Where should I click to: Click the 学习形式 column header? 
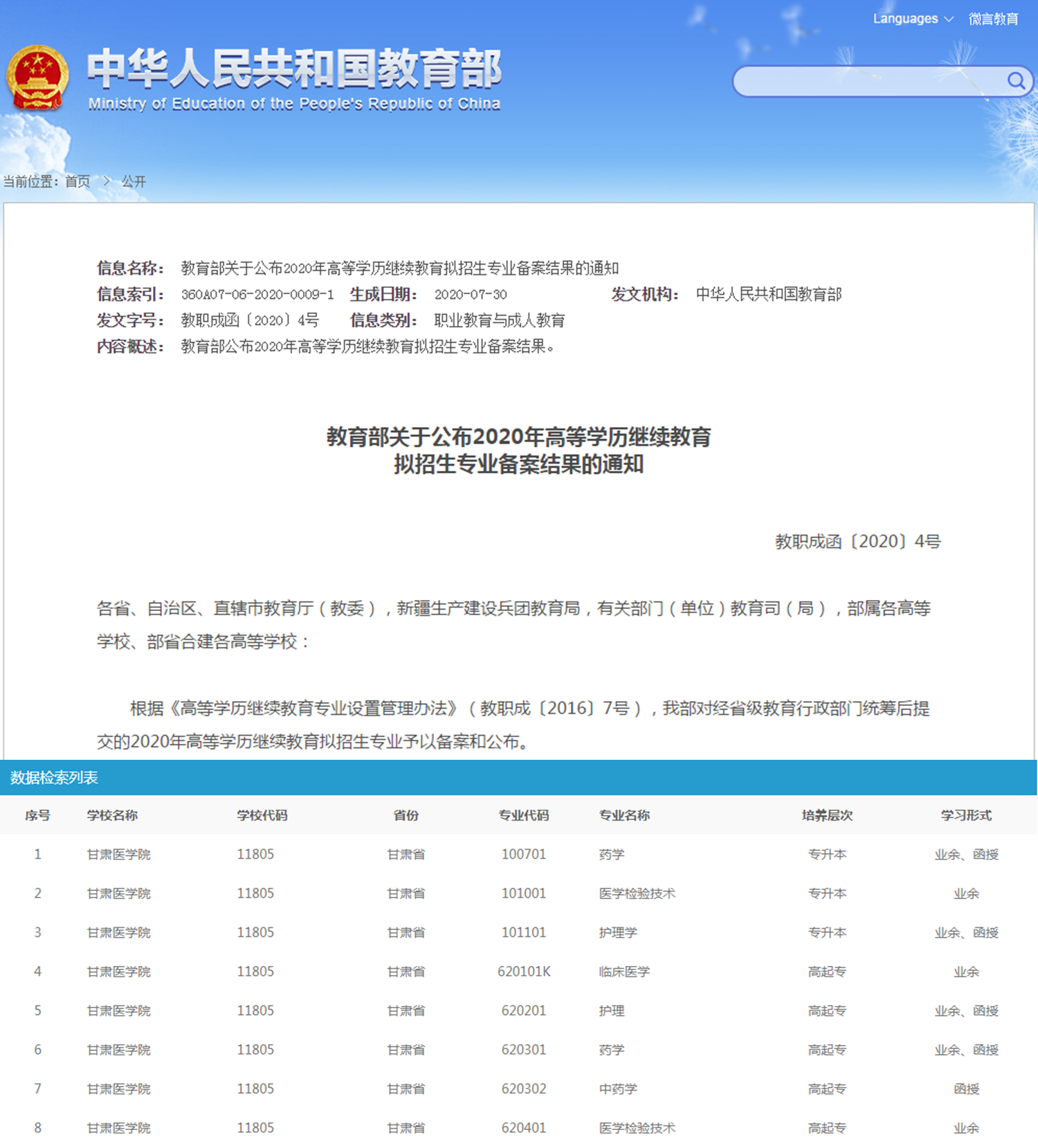click(x=966, y=815)
